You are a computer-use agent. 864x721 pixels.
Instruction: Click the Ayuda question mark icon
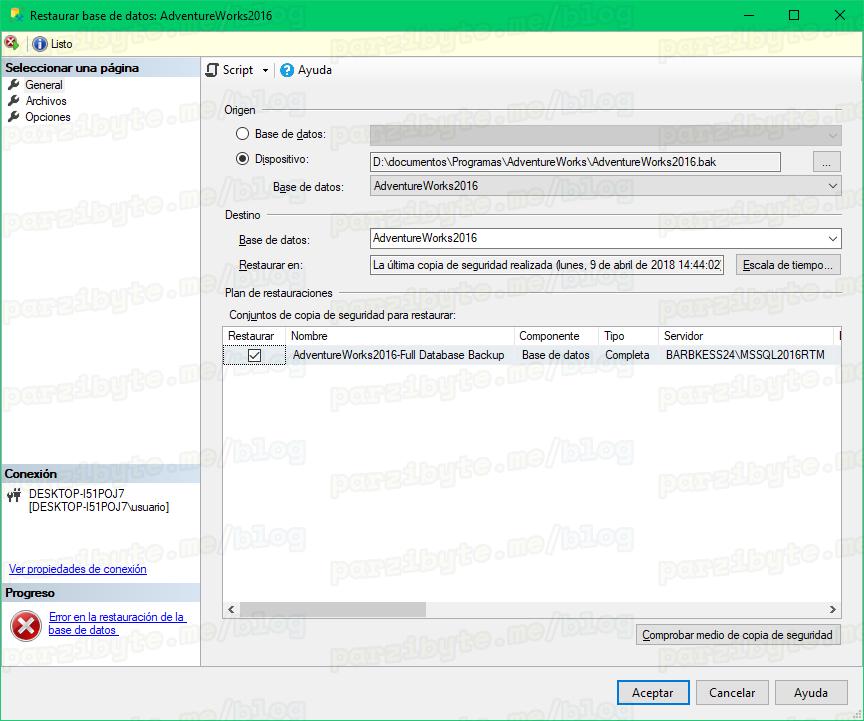287,70
